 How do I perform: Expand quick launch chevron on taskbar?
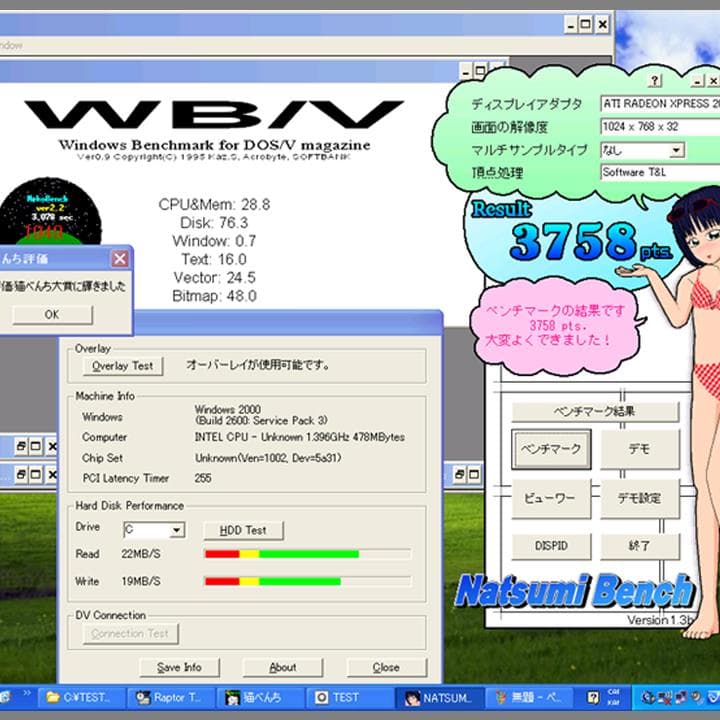click(x=27, y=692)
